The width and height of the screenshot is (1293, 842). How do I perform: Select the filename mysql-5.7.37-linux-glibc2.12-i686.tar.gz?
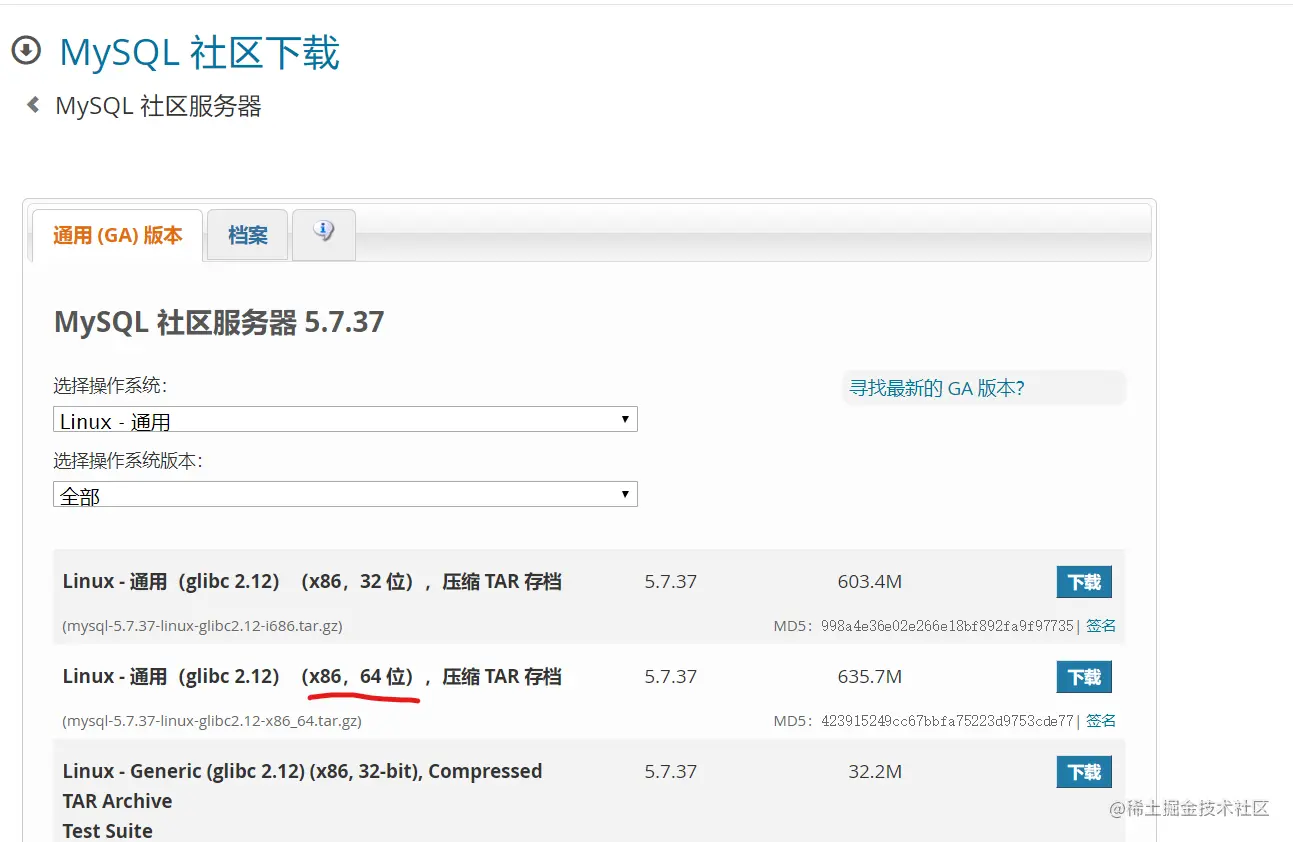coord(203,626)
